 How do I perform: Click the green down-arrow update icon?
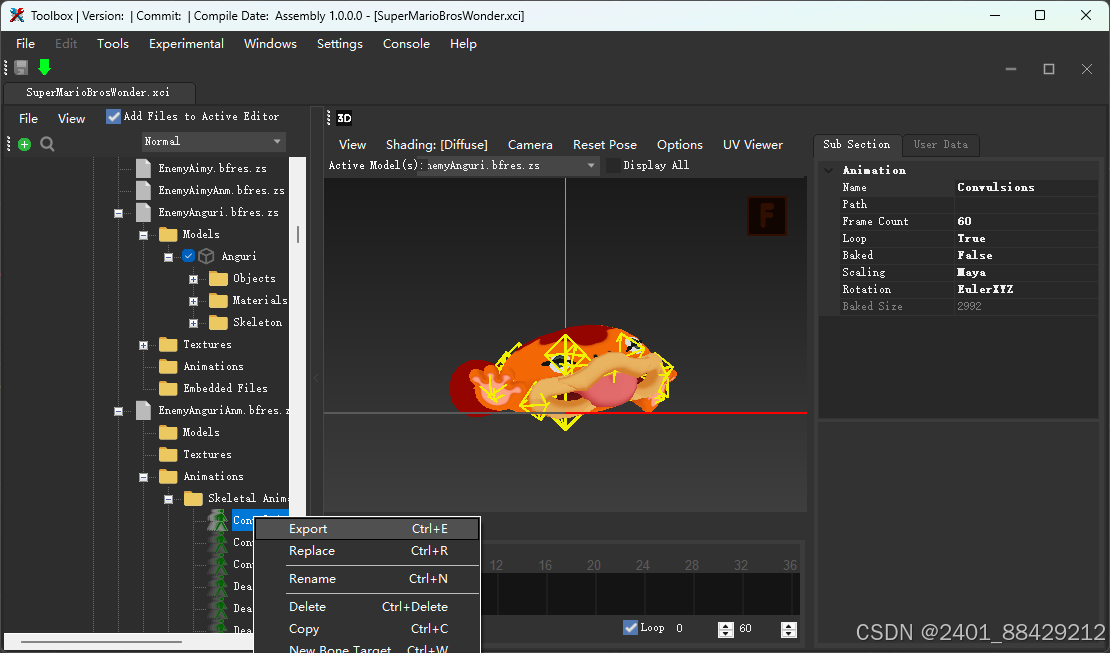(x=45, y=67)
